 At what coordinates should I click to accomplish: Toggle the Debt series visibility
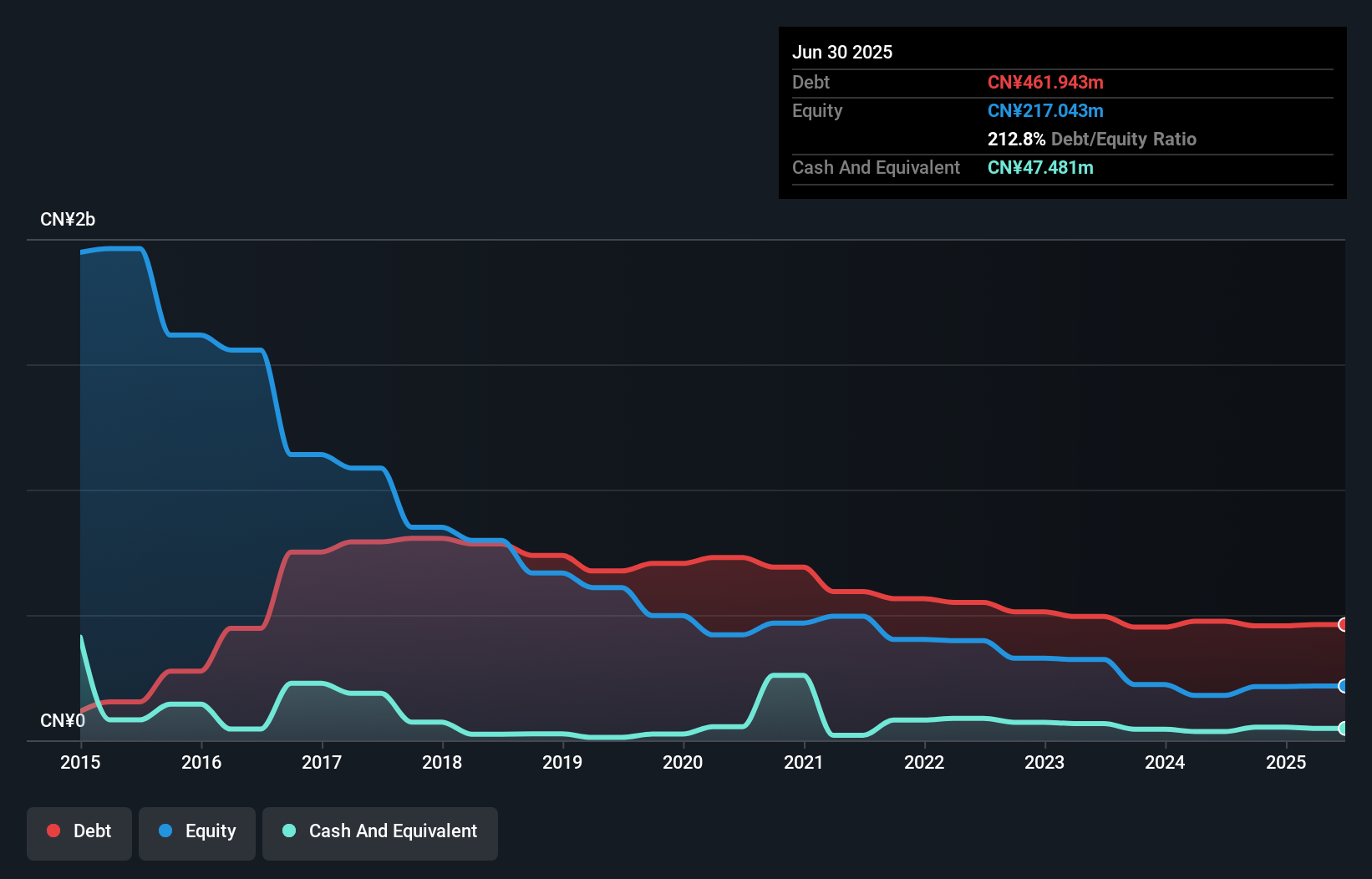[79, 831]
